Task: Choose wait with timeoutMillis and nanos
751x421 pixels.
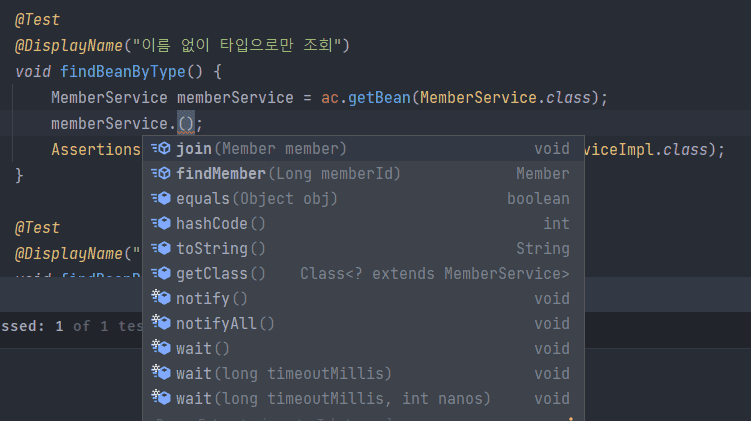Action: [333, 399]
